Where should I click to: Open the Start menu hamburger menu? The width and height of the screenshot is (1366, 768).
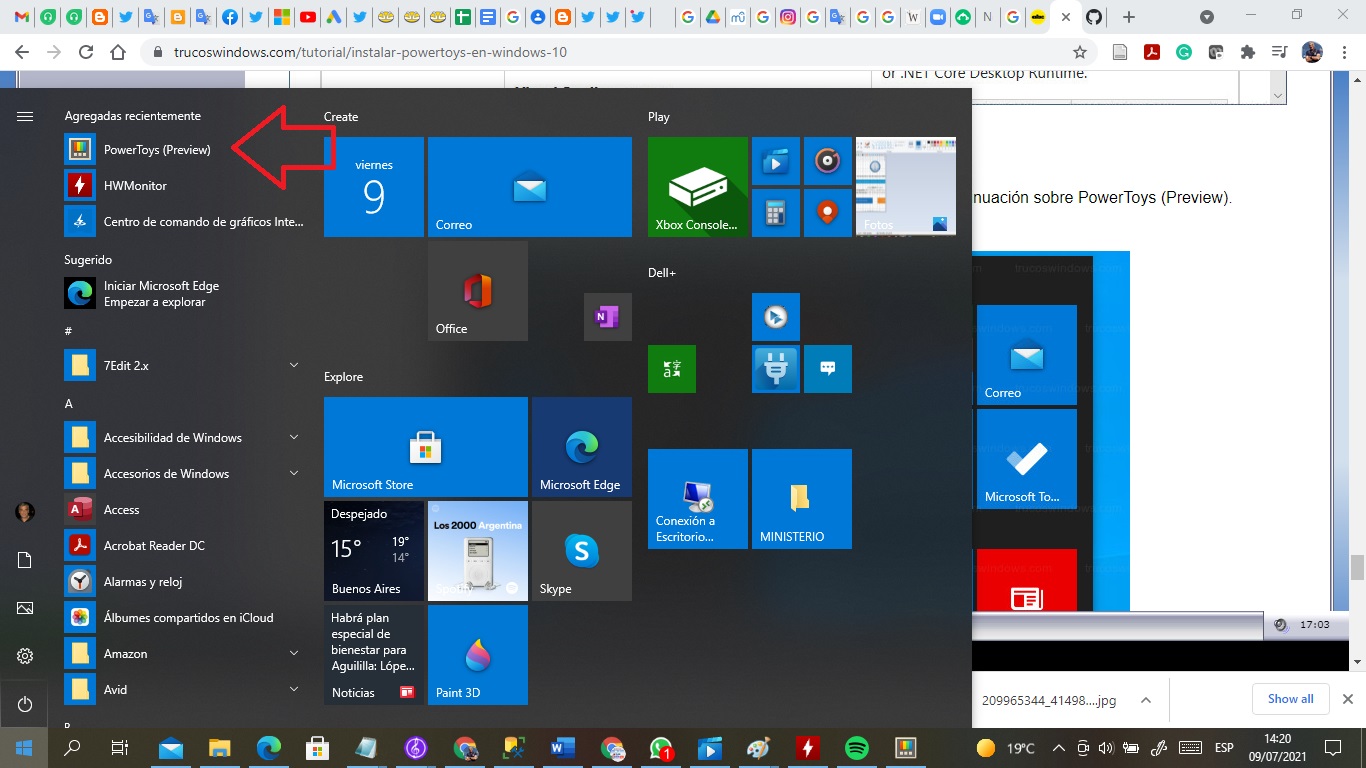(x=24, y=114)
